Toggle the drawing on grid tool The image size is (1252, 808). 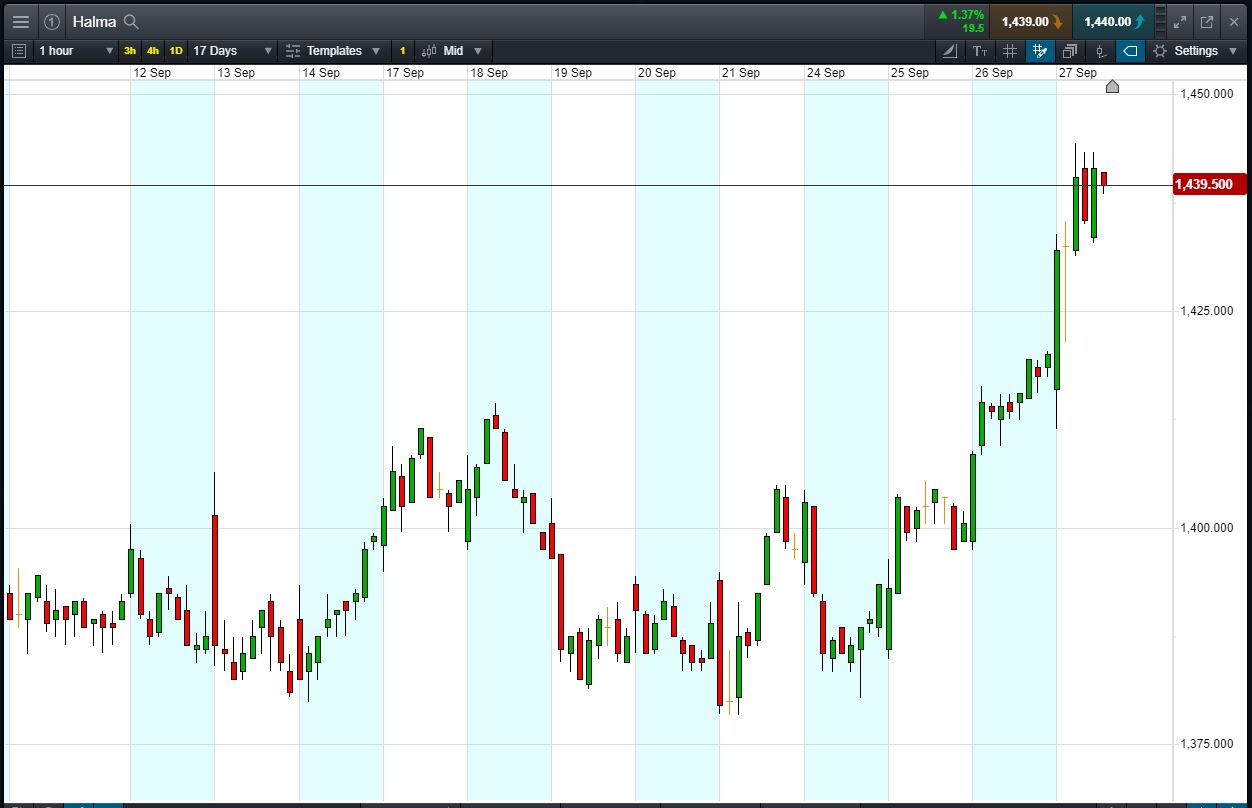(1040, 51)
